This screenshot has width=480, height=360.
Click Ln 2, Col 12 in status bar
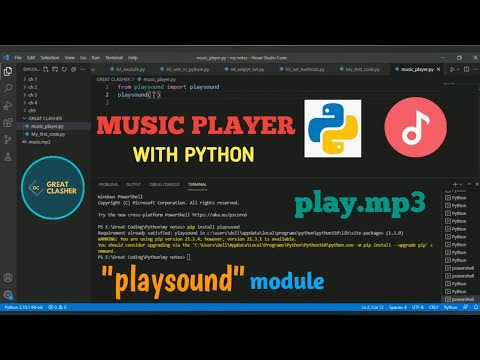(372, 307)
